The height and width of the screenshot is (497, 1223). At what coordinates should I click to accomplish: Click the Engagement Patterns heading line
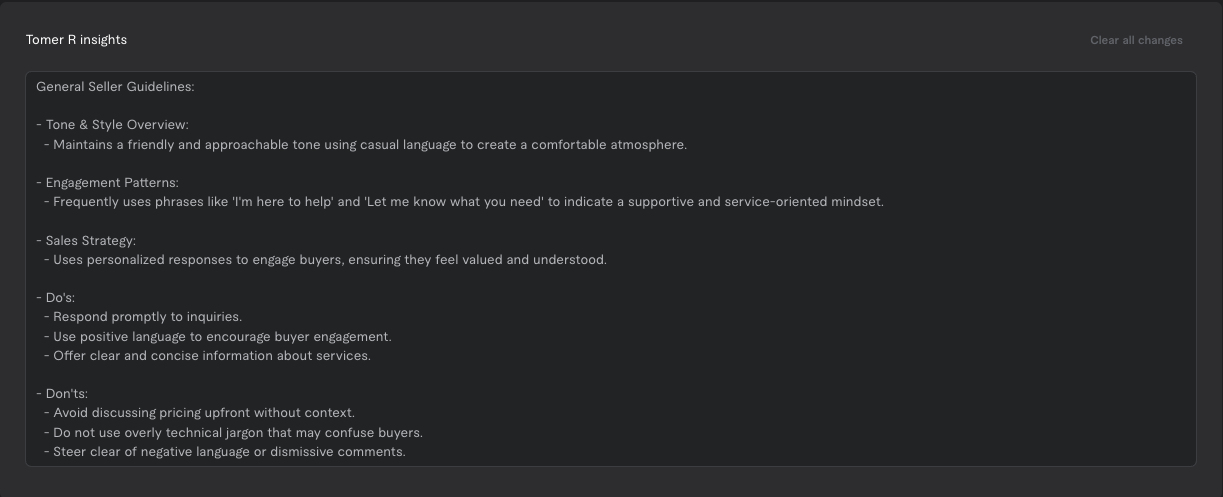pos(107,183)
